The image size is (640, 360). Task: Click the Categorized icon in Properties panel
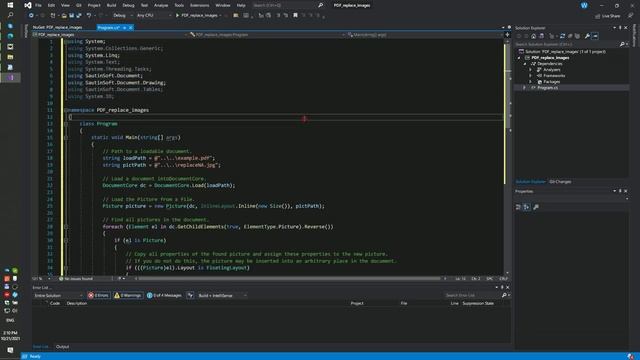(x=518, y=207)
